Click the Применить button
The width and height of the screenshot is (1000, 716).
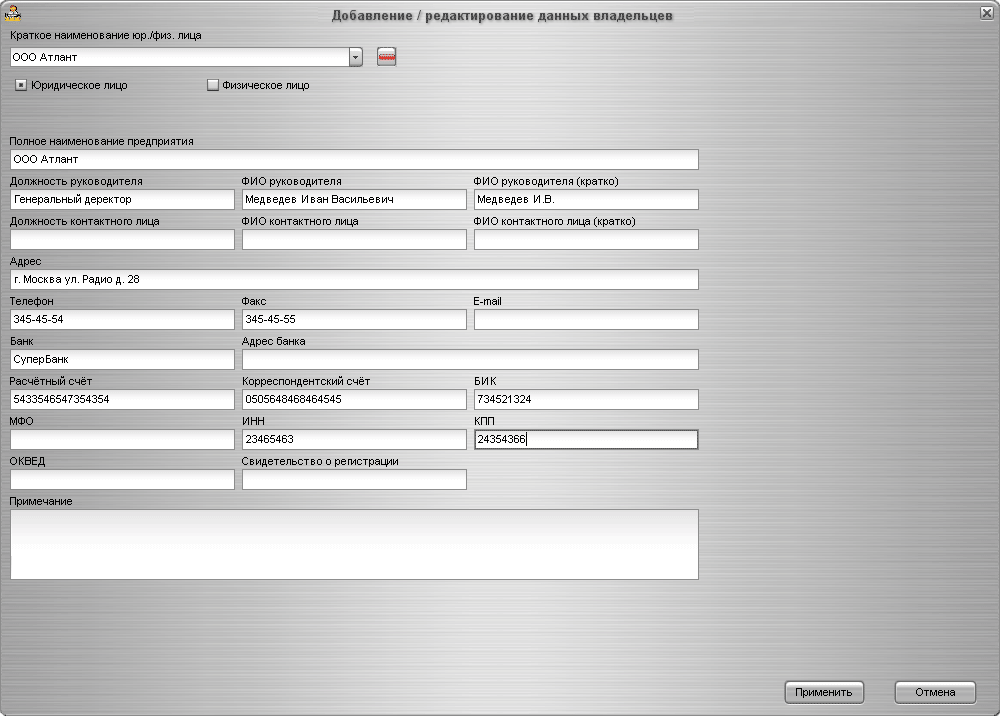point(824,692)
